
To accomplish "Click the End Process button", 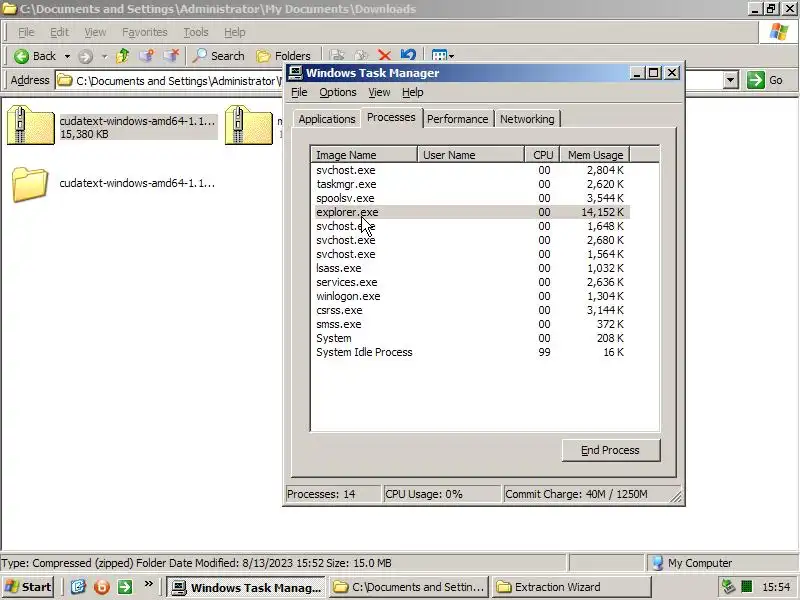I will pos(611,450).
